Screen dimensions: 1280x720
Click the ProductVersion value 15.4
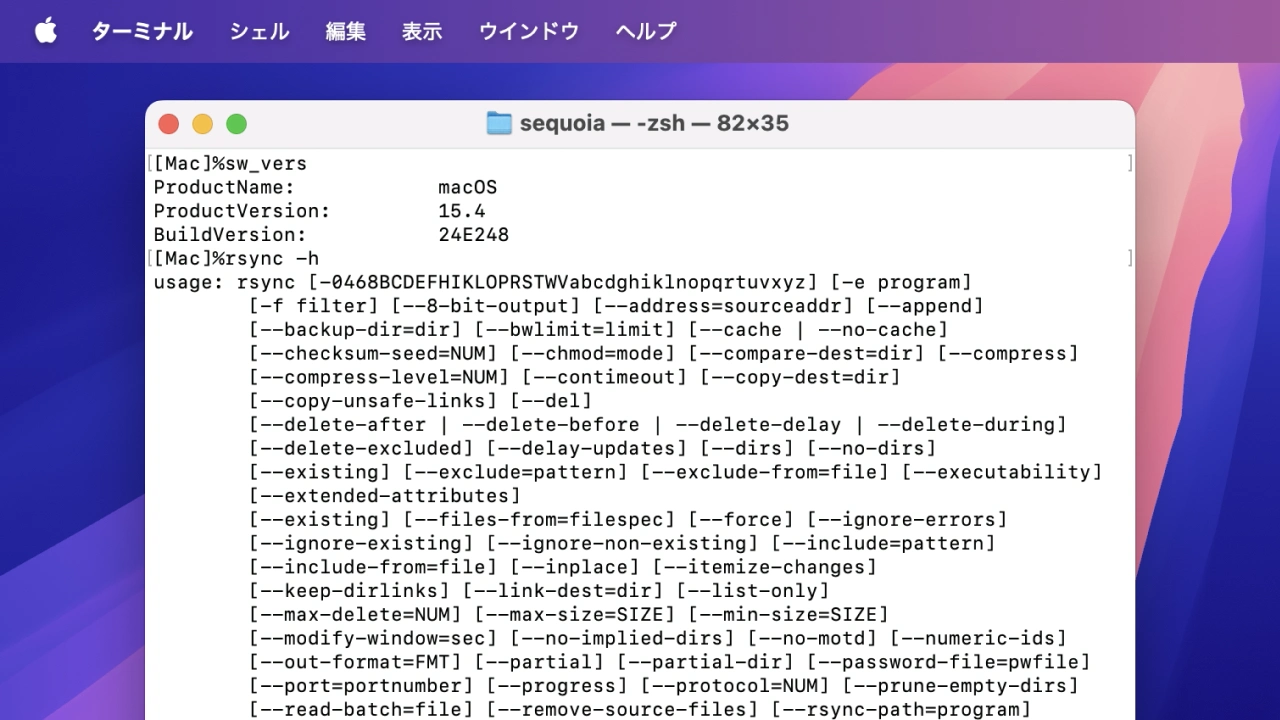461,211
